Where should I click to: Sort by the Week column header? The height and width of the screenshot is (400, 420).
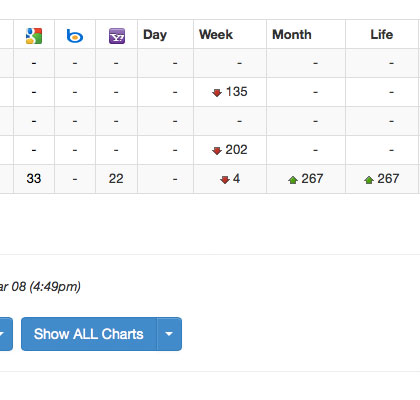(x=216, y=35)
